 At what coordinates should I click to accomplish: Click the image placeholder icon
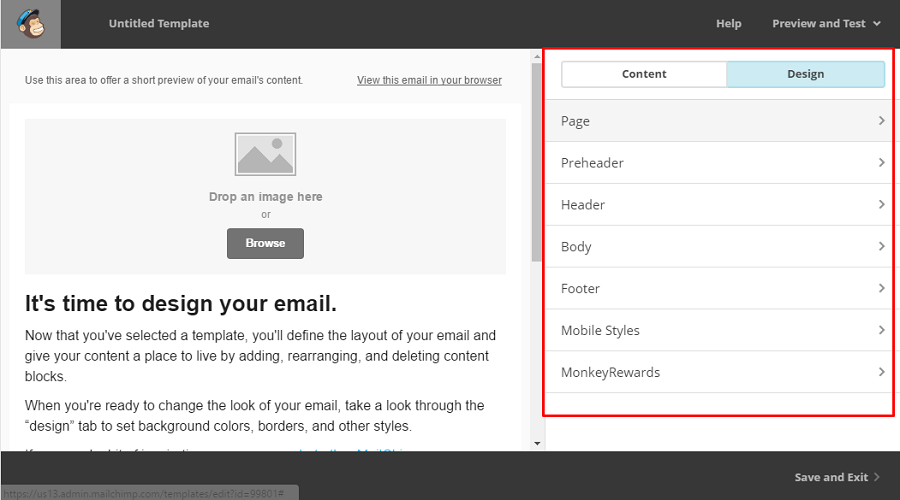tap(265, 154)
